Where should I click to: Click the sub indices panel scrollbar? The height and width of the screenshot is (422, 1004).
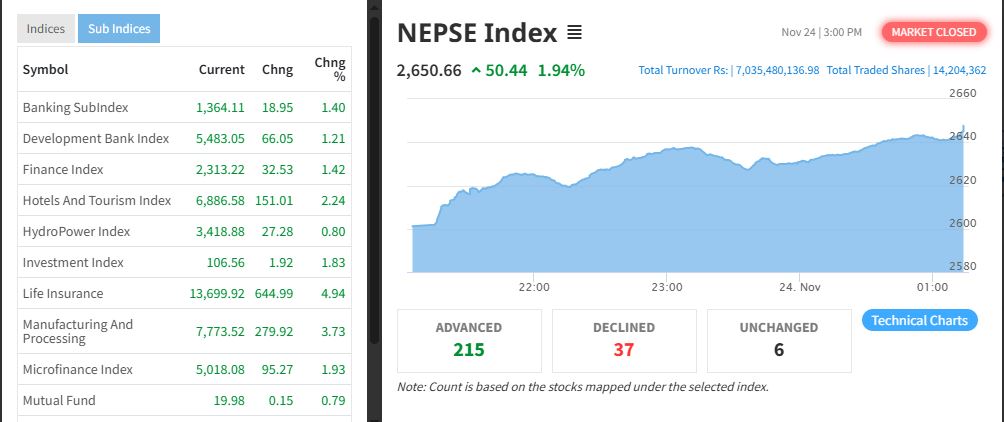coord(374,200)
